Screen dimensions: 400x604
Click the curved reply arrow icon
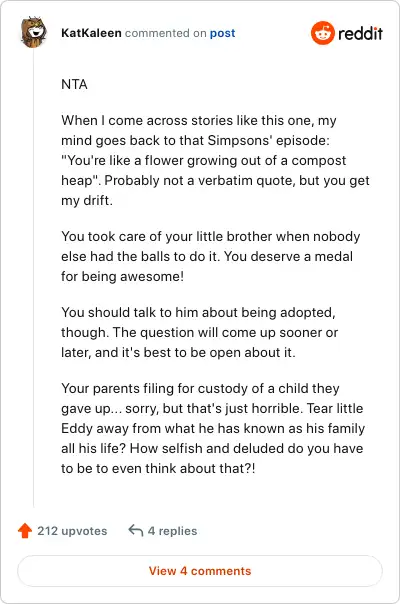click(136, 530)
